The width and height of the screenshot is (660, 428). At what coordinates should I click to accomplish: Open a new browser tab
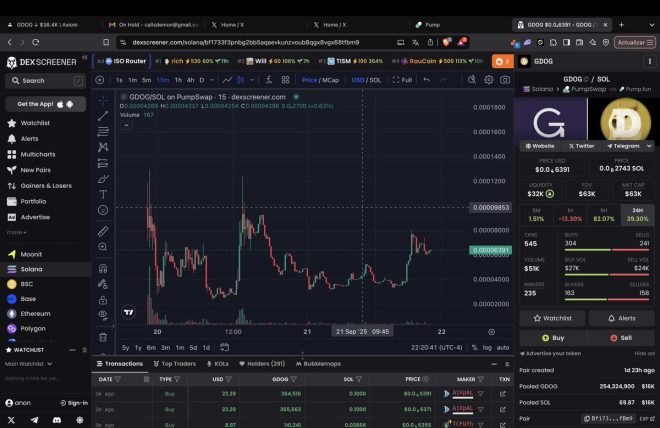tap(621, 25)
